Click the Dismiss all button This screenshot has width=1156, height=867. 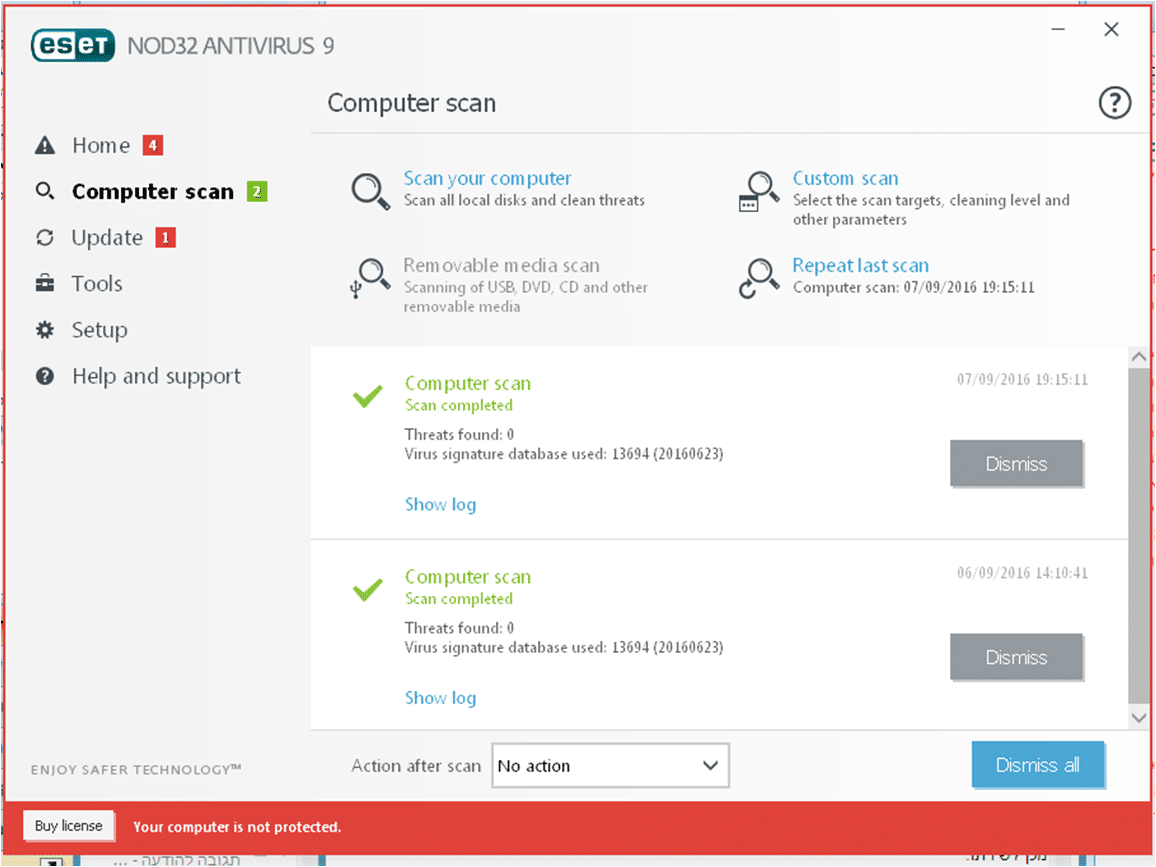(x=1037, y=765)
